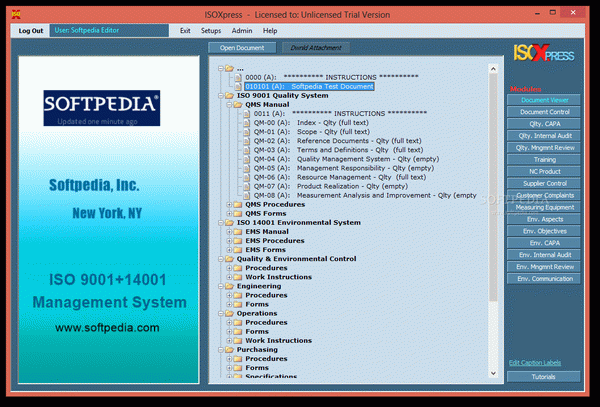Screen dimensions: 600x407
Task: Click the document icon for 0000 INSTRUCTIONS
Action: (238, 78)
